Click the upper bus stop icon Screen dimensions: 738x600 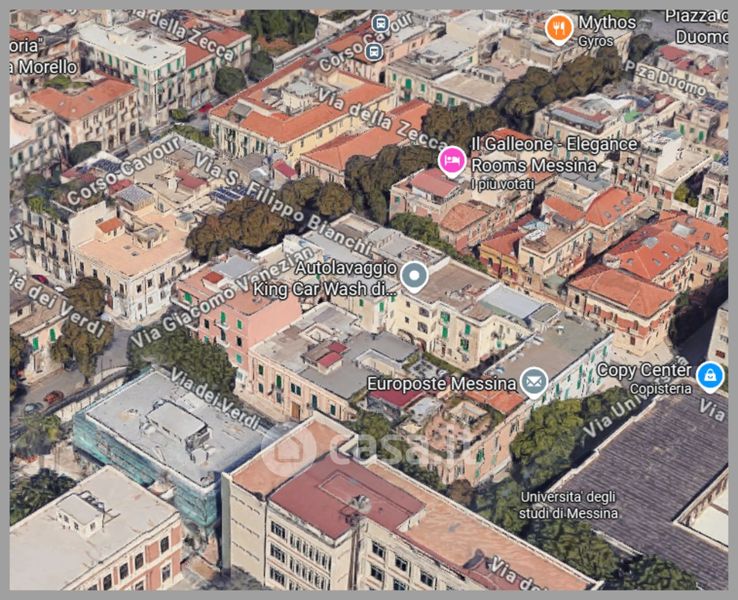(380, 23)
